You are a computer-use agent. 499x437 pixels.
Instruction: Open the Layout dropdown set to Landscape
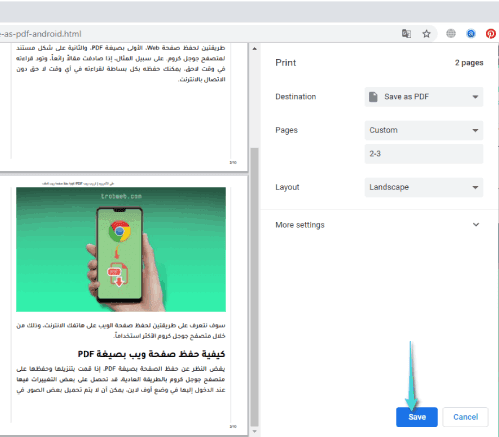click(424, 187)
